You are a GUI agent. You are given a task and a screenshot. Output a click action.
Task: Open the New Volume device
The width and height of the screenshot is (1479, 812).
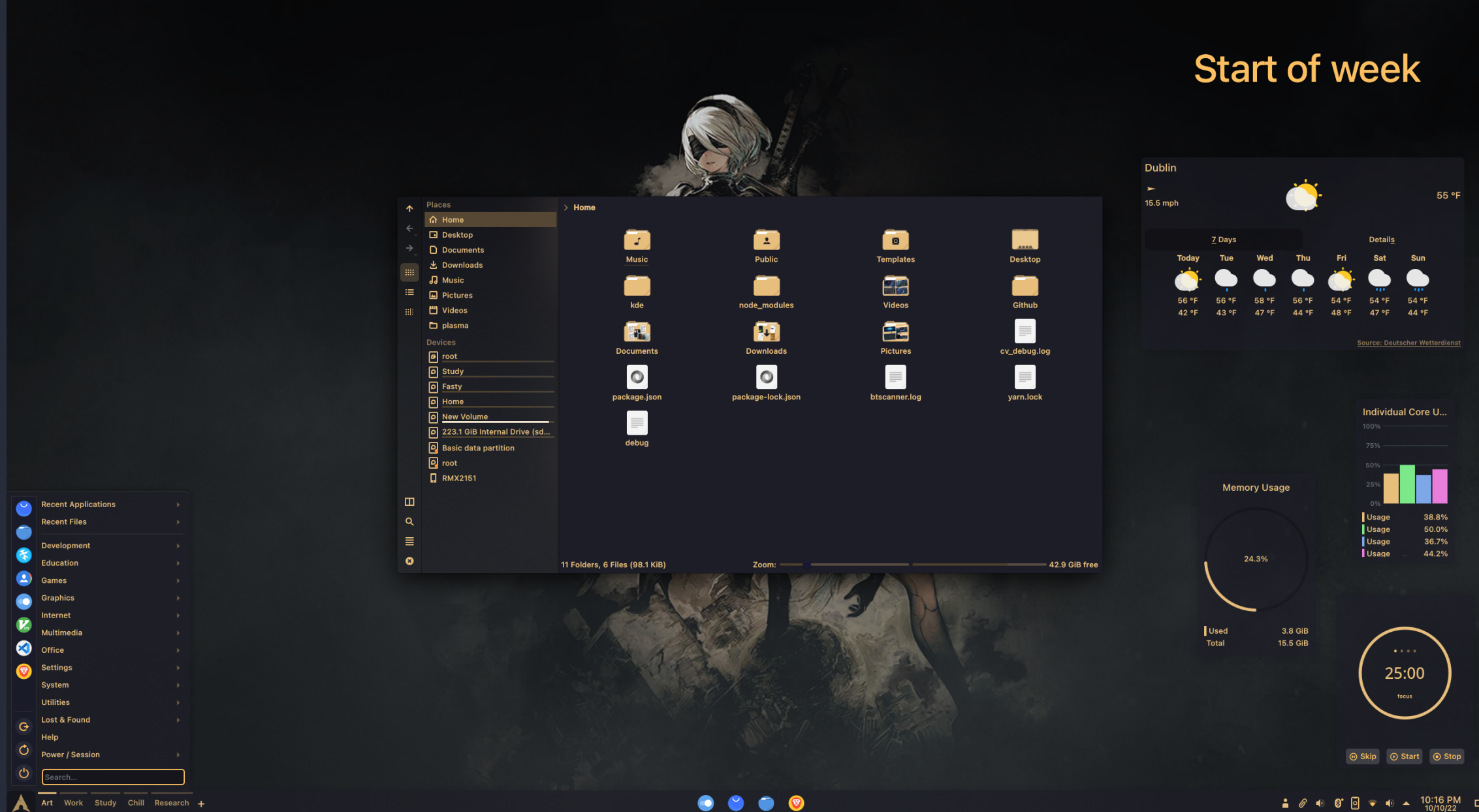490,416
